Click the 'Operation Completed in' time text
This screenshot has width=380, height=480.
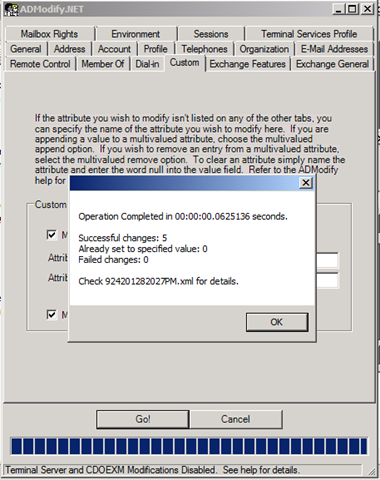coord(183,217)
